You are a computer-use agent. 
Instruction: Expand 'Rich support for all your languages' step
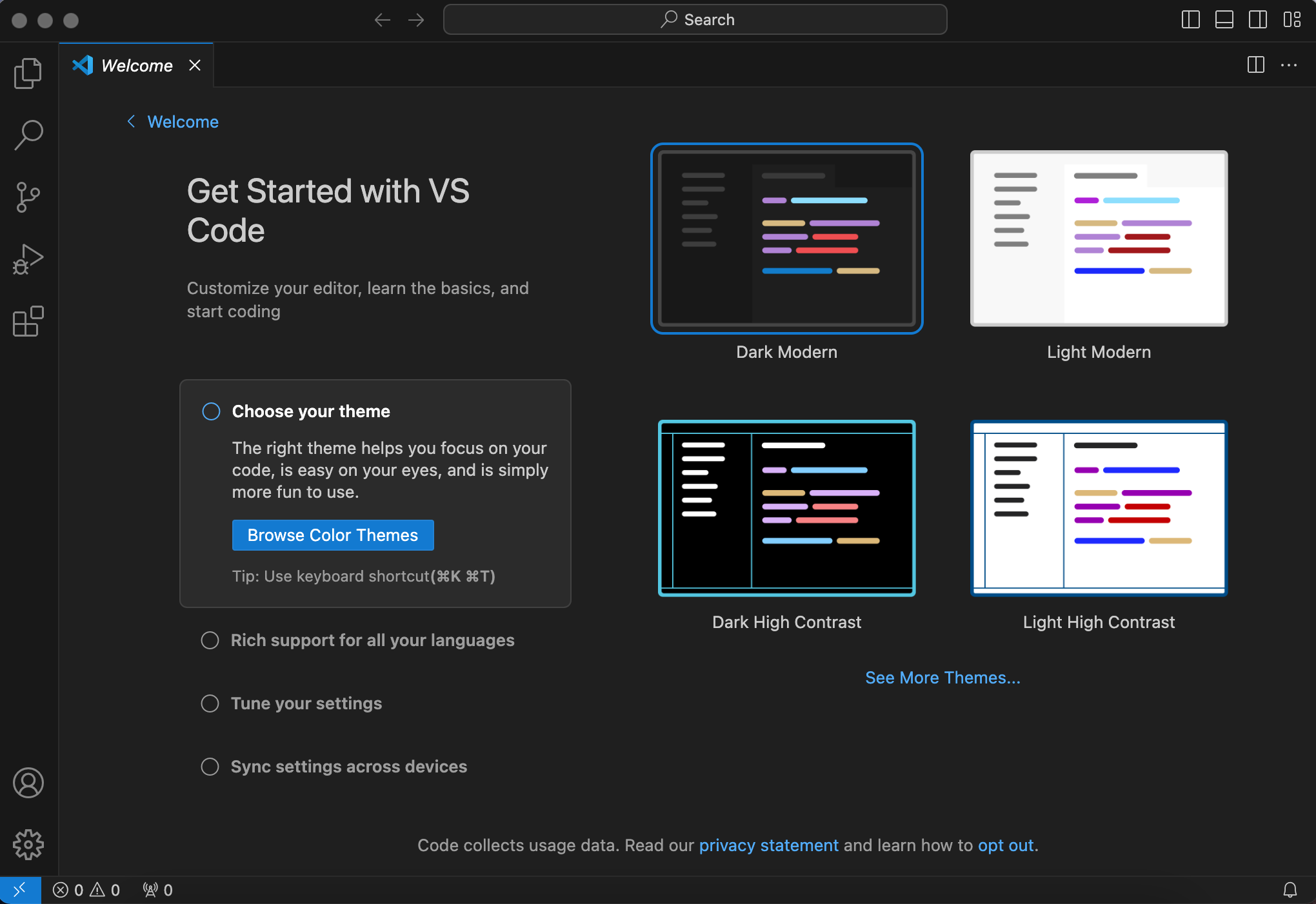tap(372, 640)
